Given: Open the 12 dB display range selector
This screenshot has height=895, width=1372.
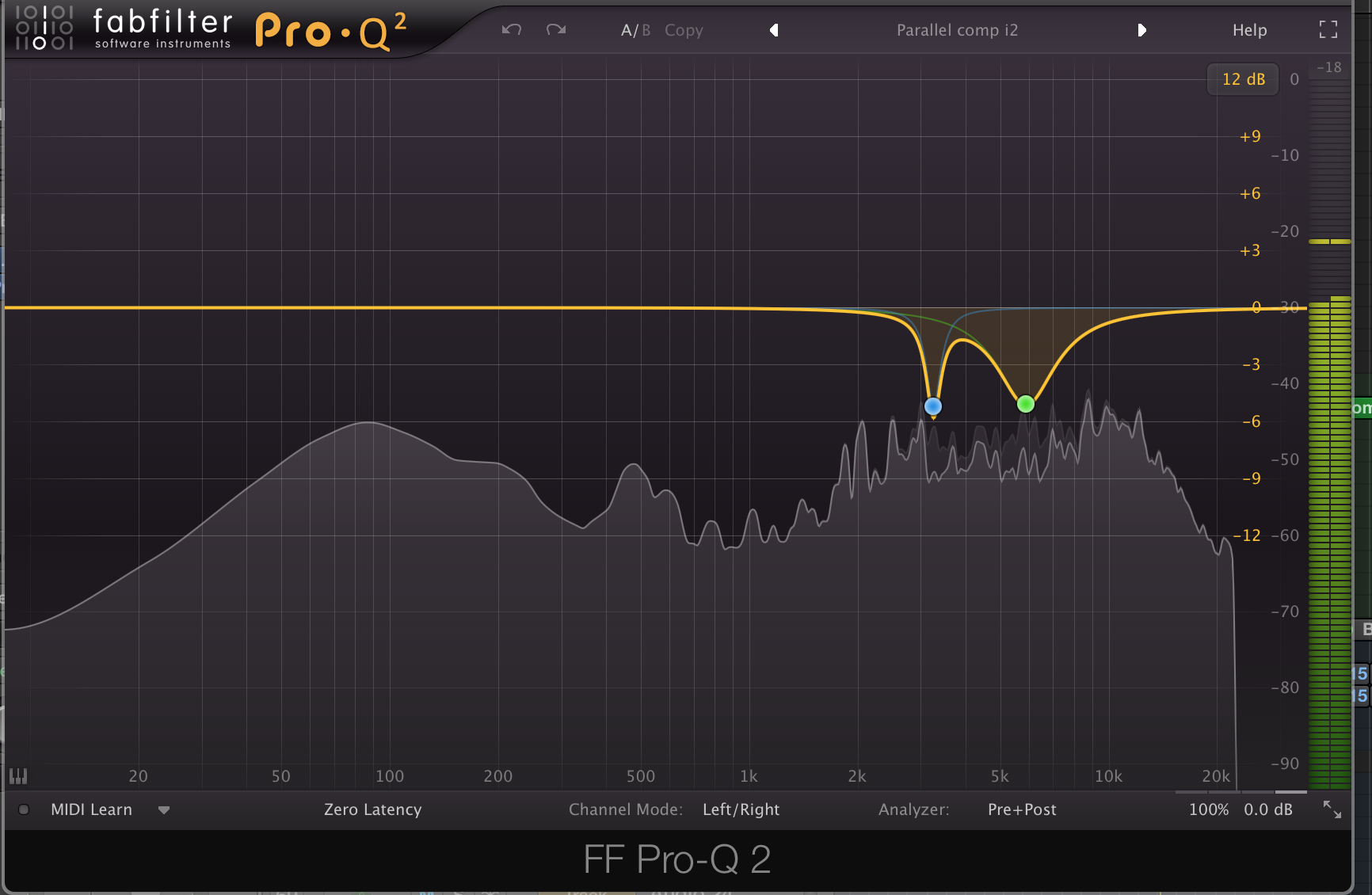Looking at the screenshot, I should [1243, 79].
